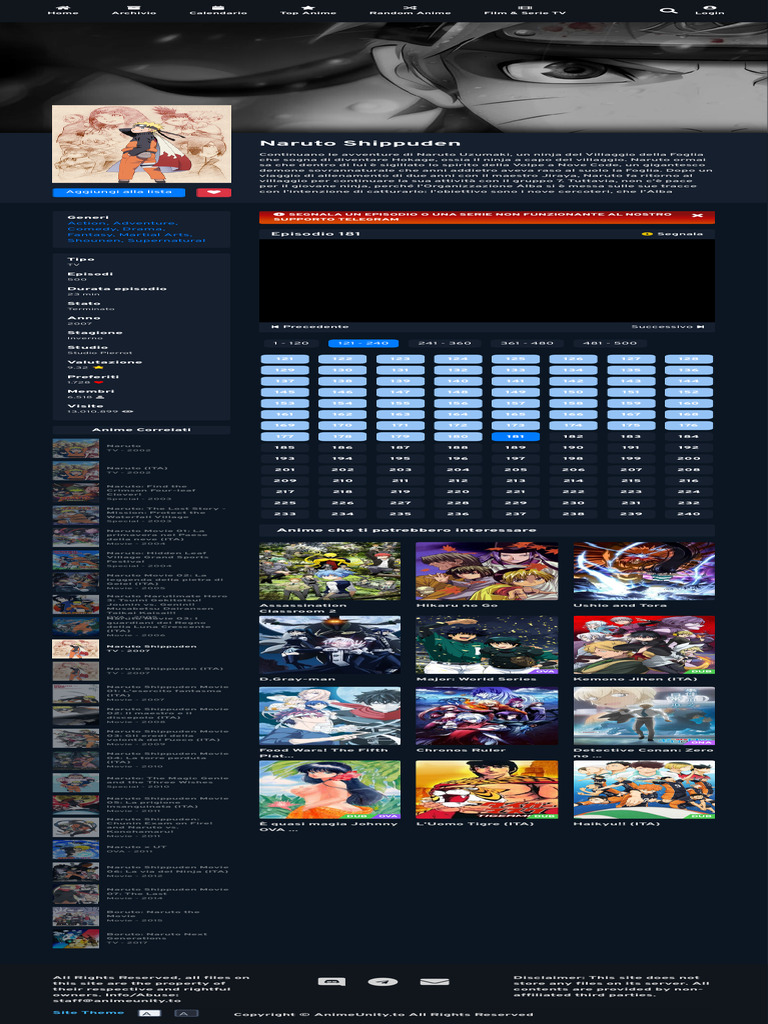Play episode 200
This screenshot has height=1024, width=768.
click(688, 459)
